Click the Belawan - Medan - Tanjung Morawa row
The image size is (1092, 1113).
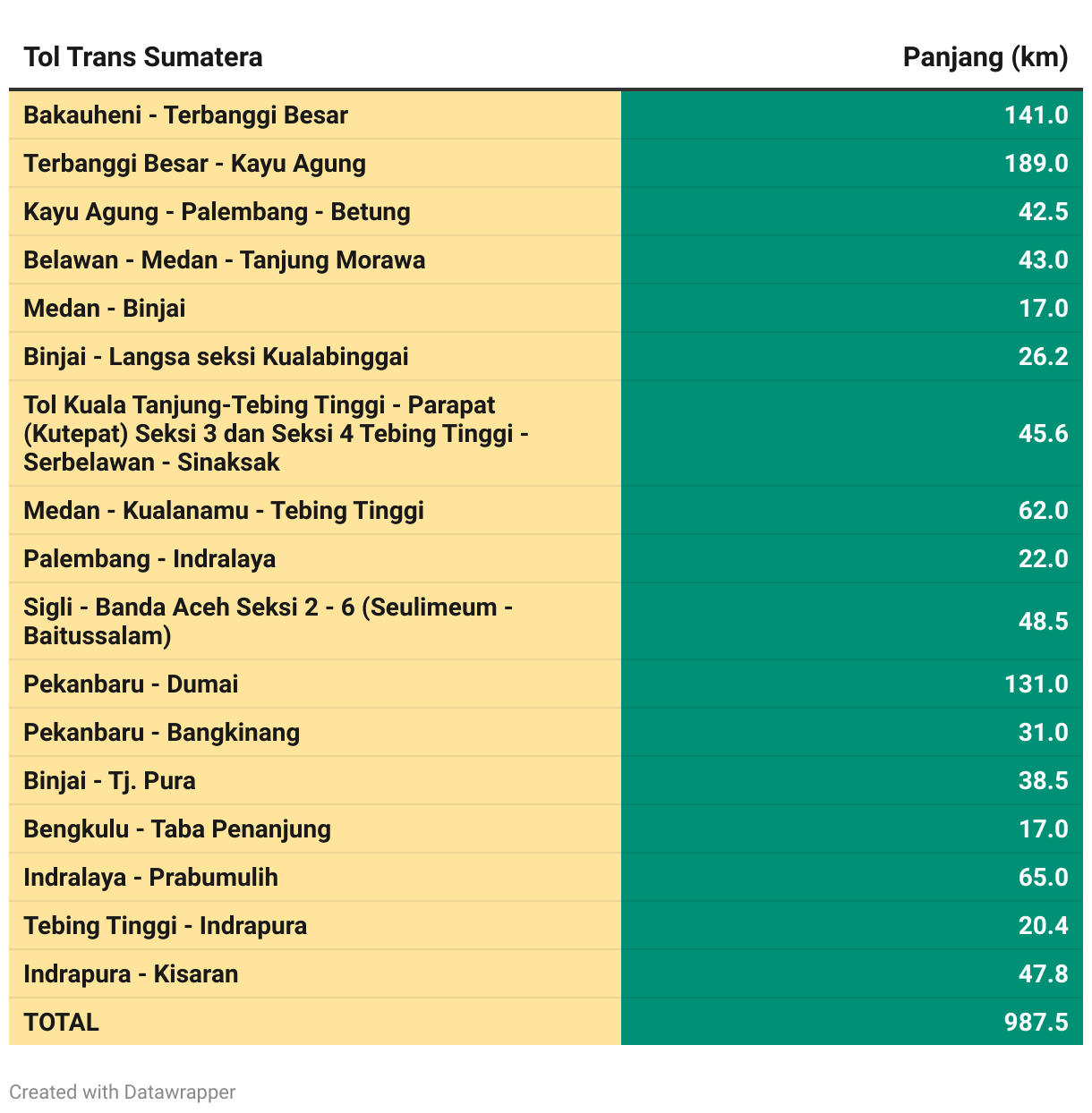click(x=546, y=259)
